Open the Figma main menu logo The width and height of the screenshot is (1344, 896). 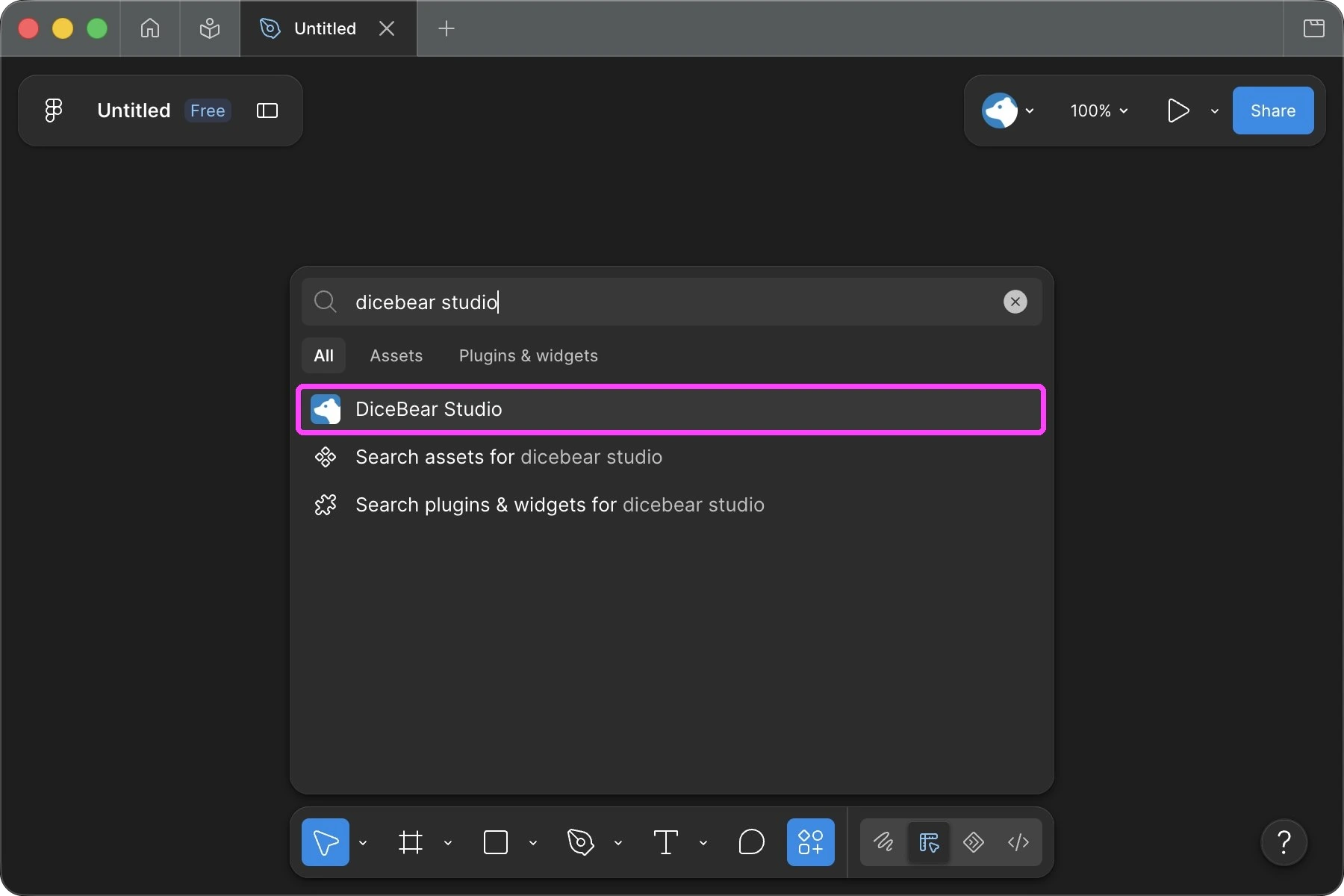pyautogui.click(x=53, y=111)
